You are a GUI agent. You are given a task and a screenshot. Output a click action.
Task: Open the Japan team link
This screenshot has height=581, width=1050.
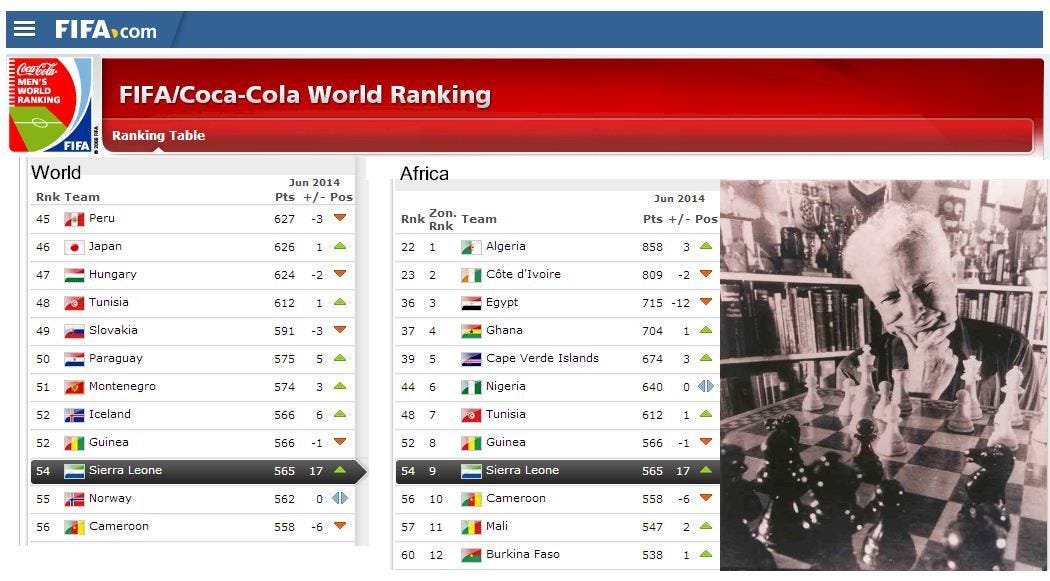coord(105,246)
